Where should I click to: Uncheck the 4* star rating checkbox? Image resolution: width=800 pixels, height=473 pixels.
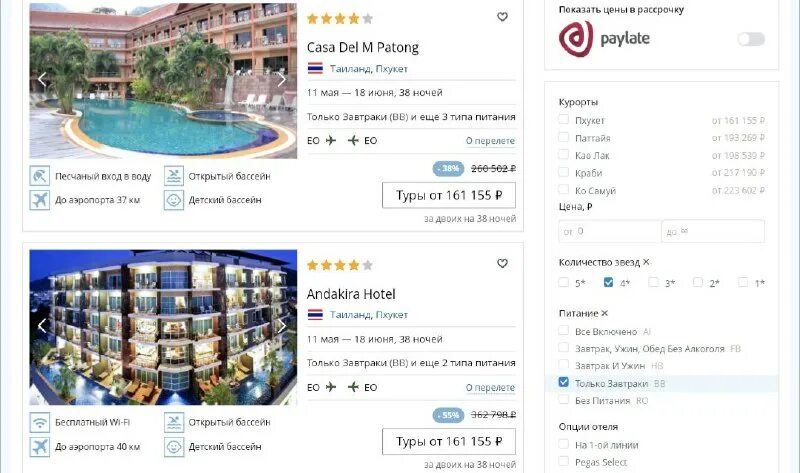coord(608,282)
